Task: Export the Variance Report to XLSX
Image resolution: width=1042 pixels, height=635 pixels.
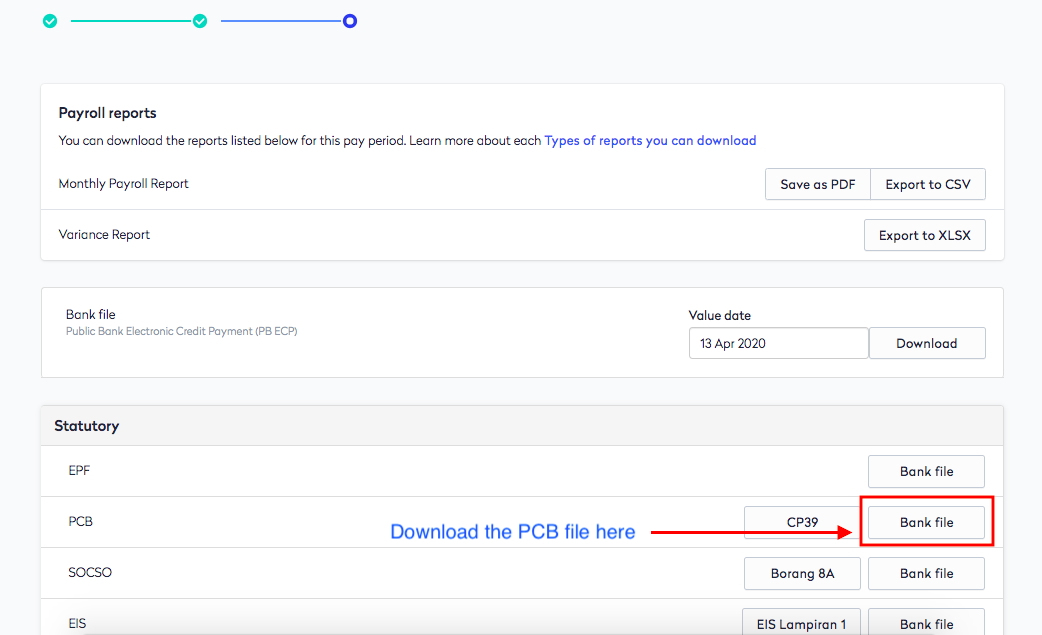Action: [924, 235]
